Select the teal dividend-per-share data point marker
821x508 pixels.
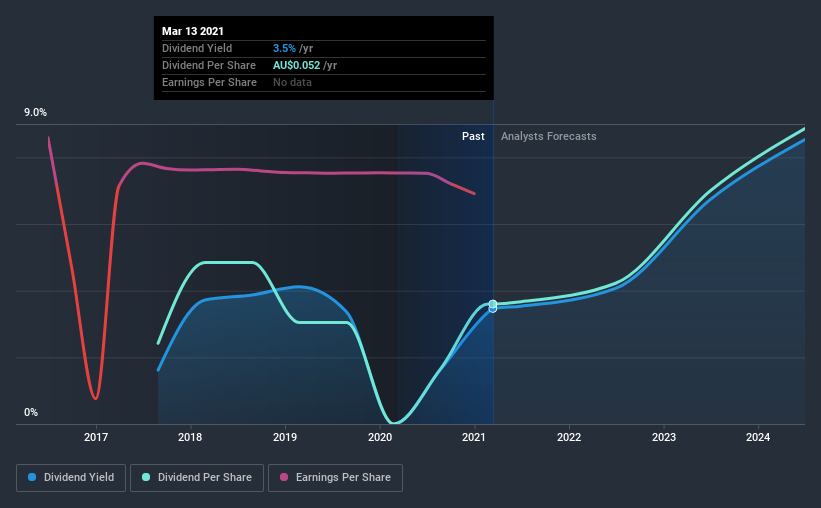pyautogui.click(x=493, y=304)
